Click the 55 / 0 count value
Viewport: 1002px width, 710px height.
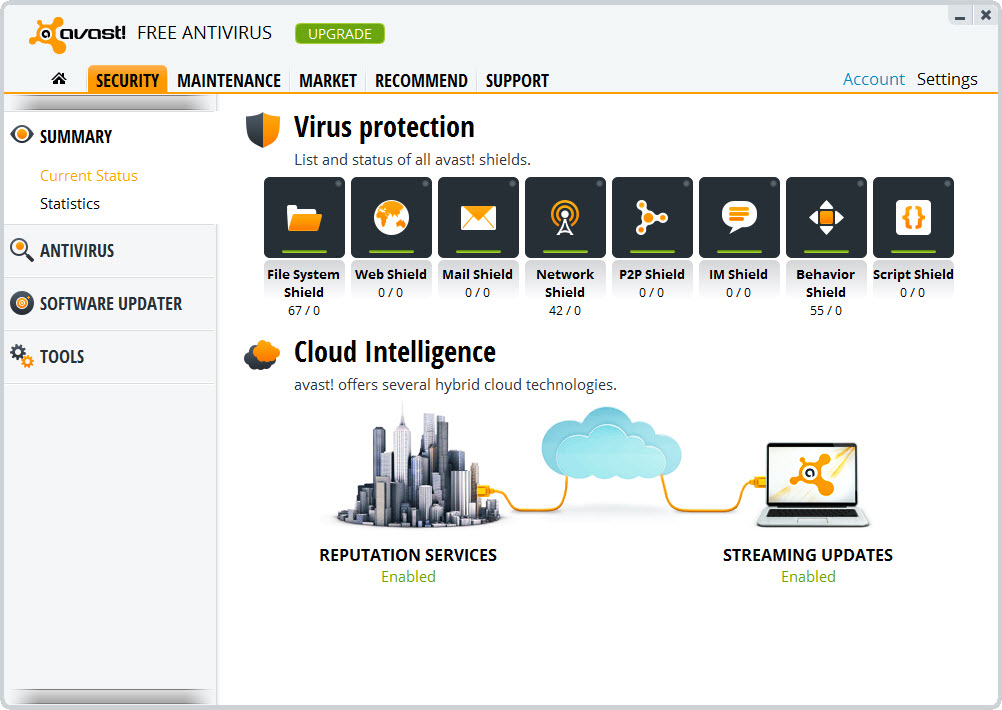(826, 311)
